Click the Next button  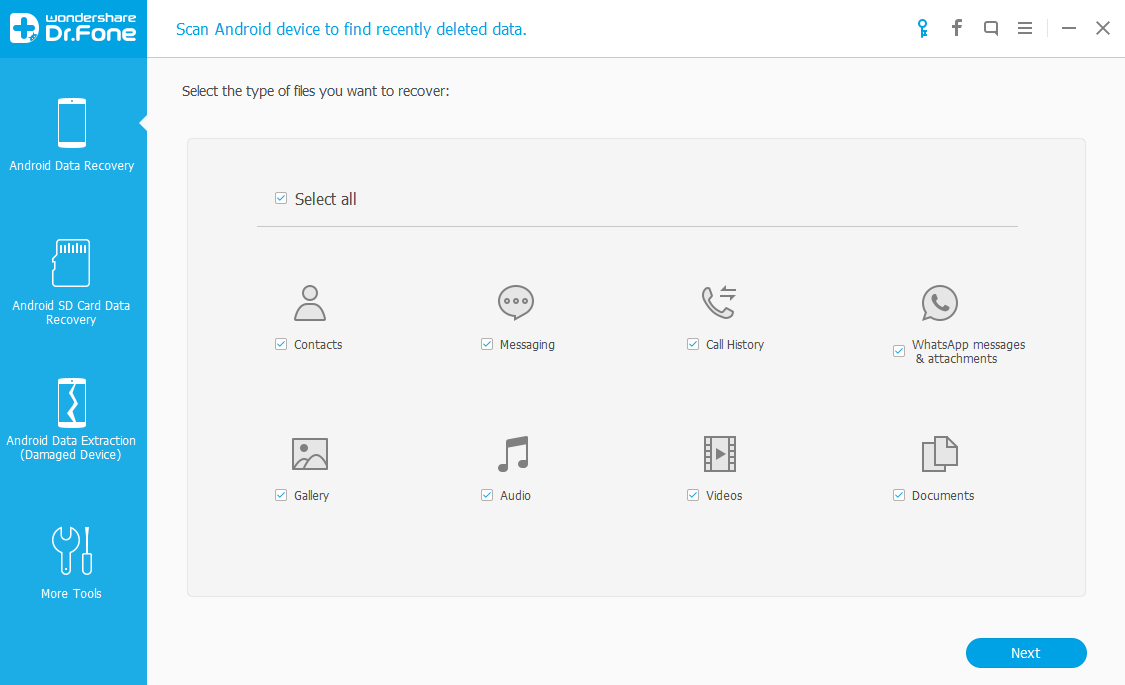click(x=1026, y=653)
